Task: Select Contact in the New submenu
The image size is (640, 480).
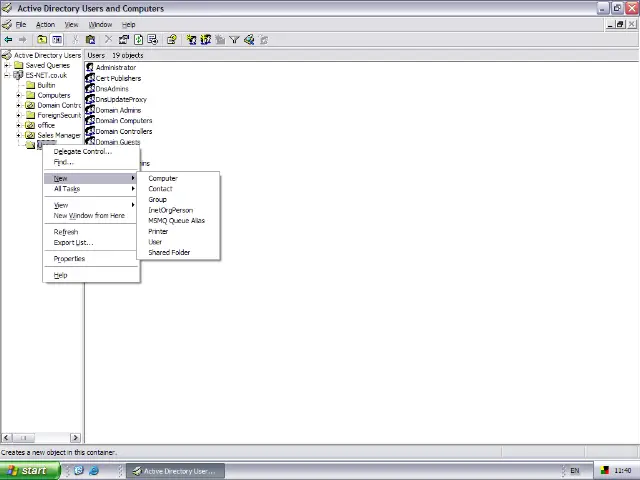Action: pos(178,189)
